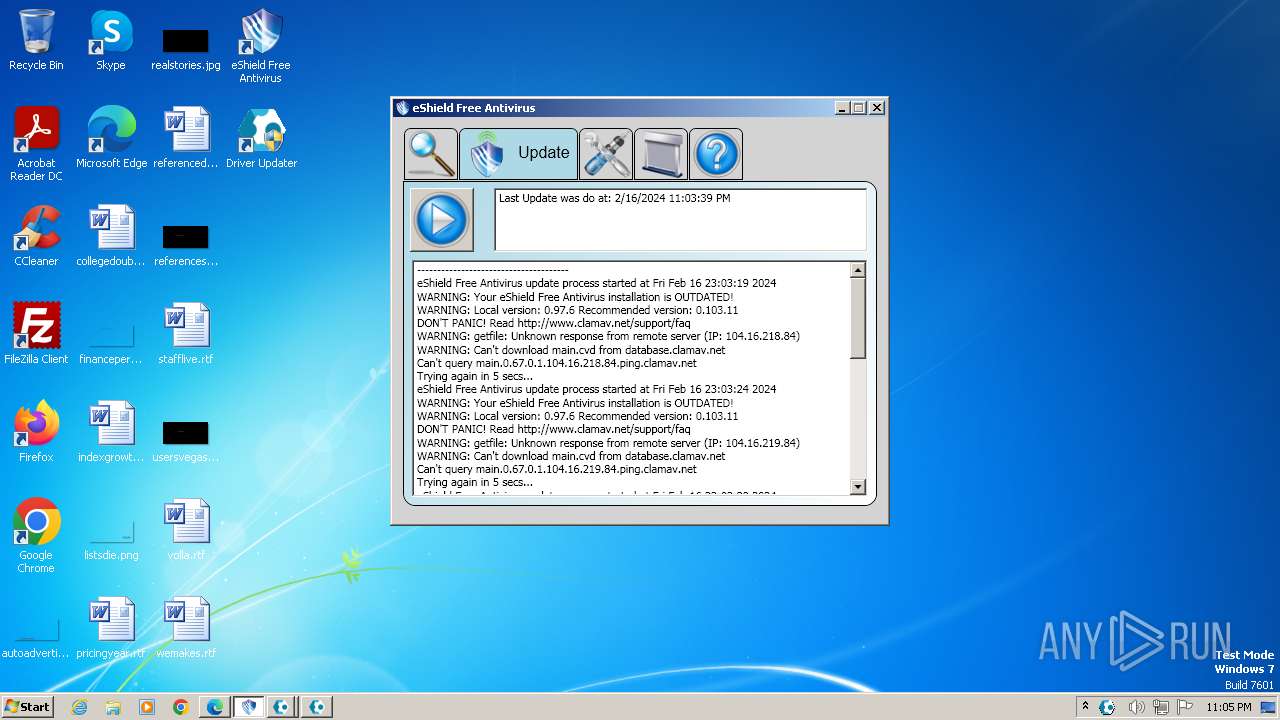Maximize the eShield Free Antivirus window
This screenshot has width=1280, height=720.
858,108
